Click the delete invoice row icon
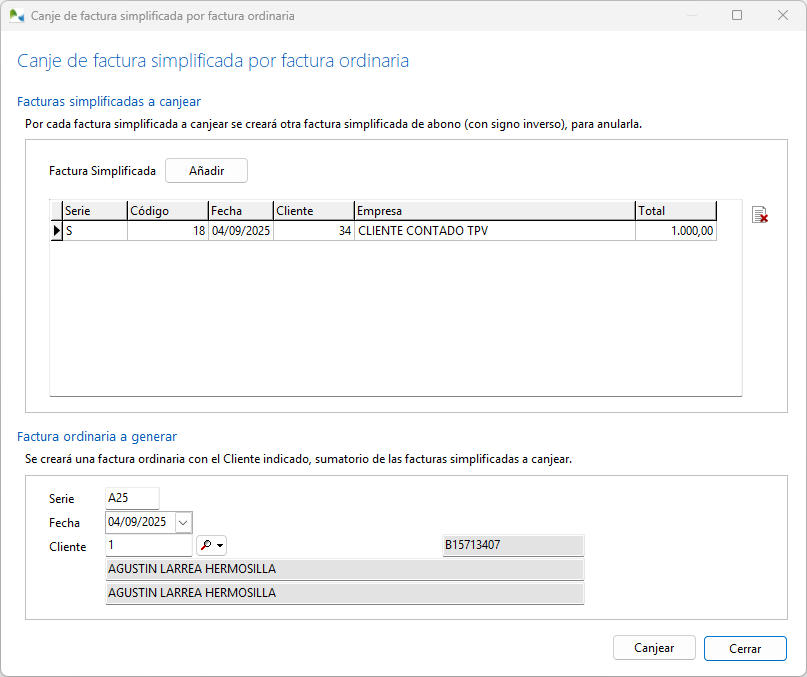807x677 pixels. pyautogui.click(x=759, y=214)
